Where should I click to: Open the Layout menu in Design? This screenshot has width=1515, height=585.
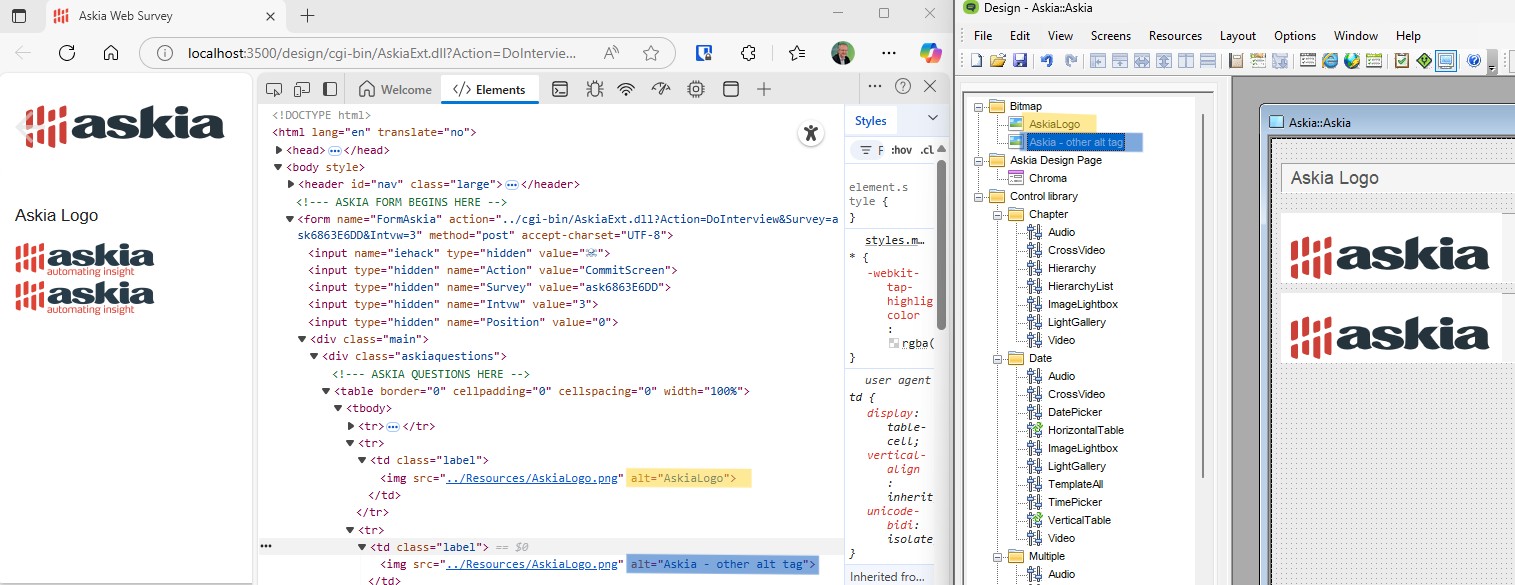[1238, 36]
